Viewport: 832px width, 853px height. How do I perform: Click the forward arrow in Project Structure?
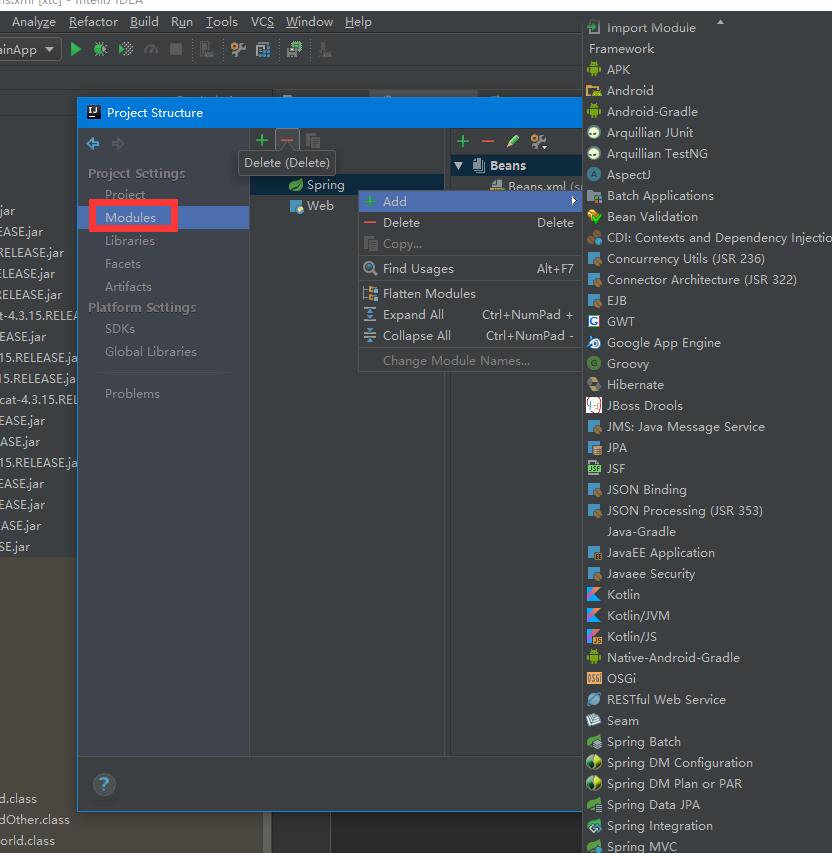coord(118,143)
